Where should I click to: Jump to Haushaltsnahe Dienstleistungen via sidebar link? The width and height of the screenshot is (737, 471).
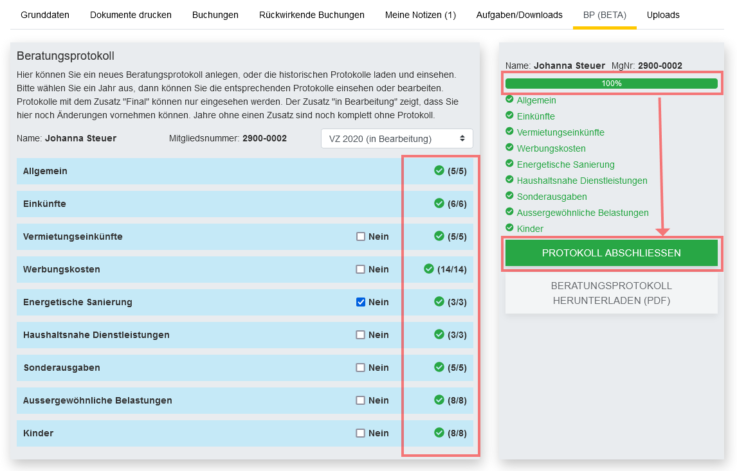point(582,181)
